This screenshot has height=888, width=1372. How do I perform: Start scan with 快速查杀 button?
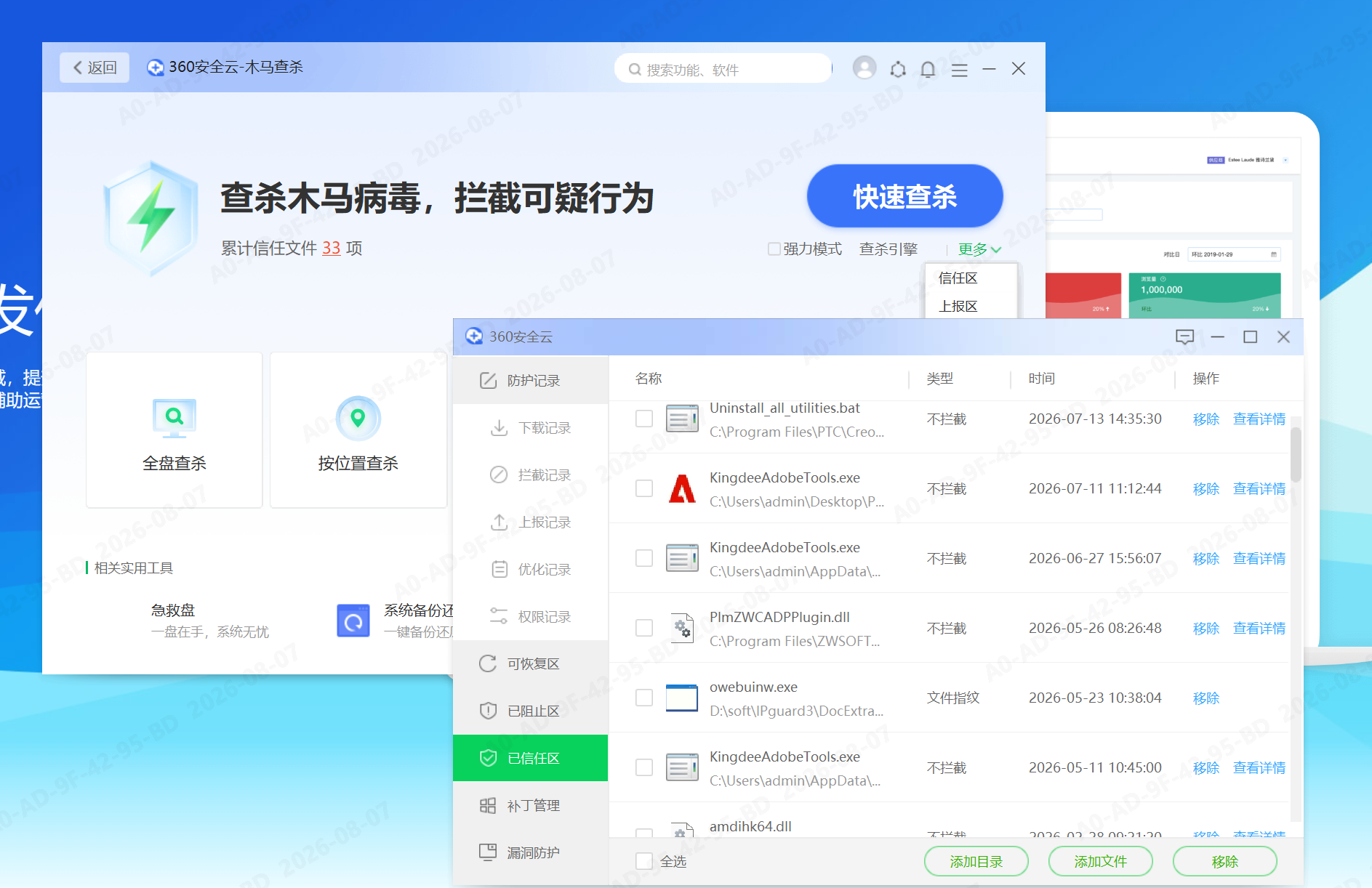904,196
